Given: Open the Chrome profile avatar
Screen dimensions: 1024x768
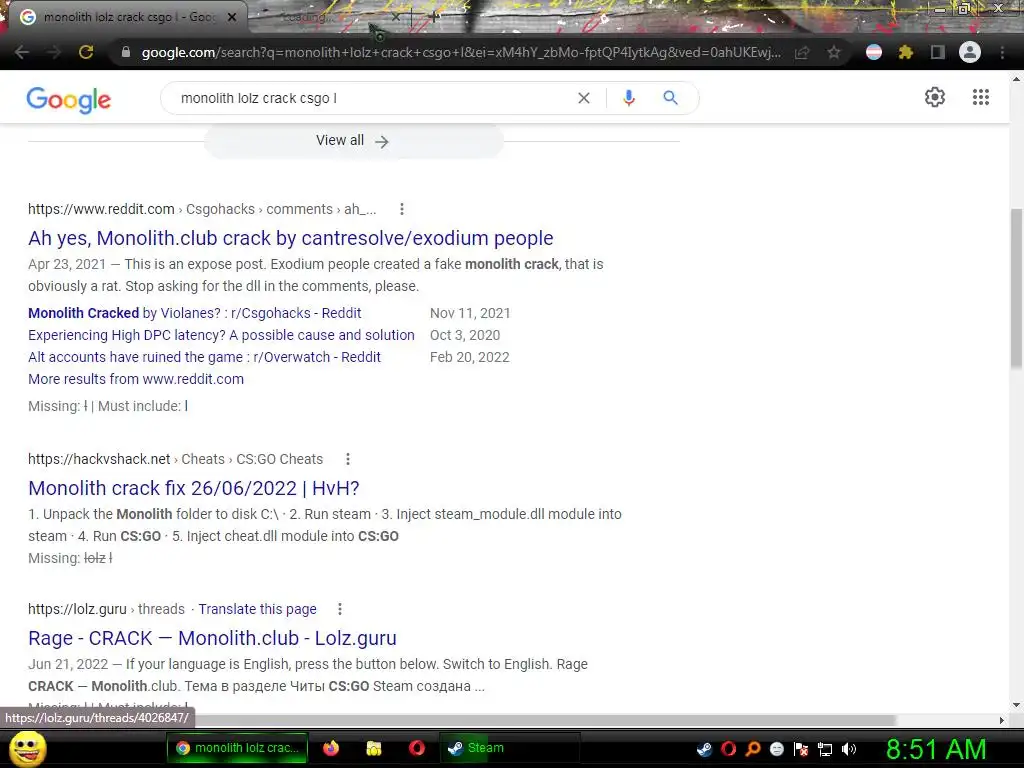Looking at the screenshot, I should tap(970, 52).
